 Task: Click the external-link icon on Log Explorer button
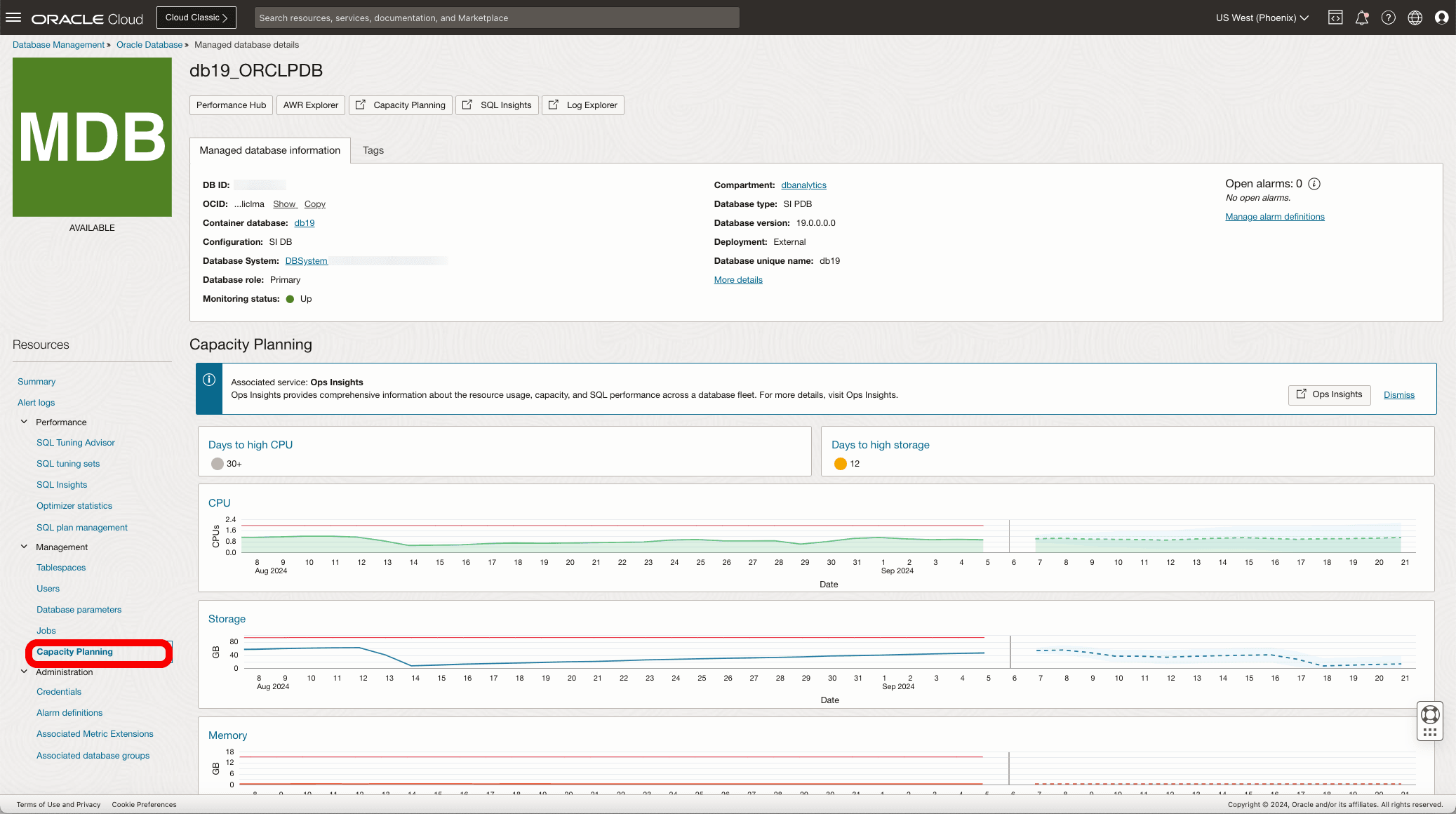(x=553, y=105)
